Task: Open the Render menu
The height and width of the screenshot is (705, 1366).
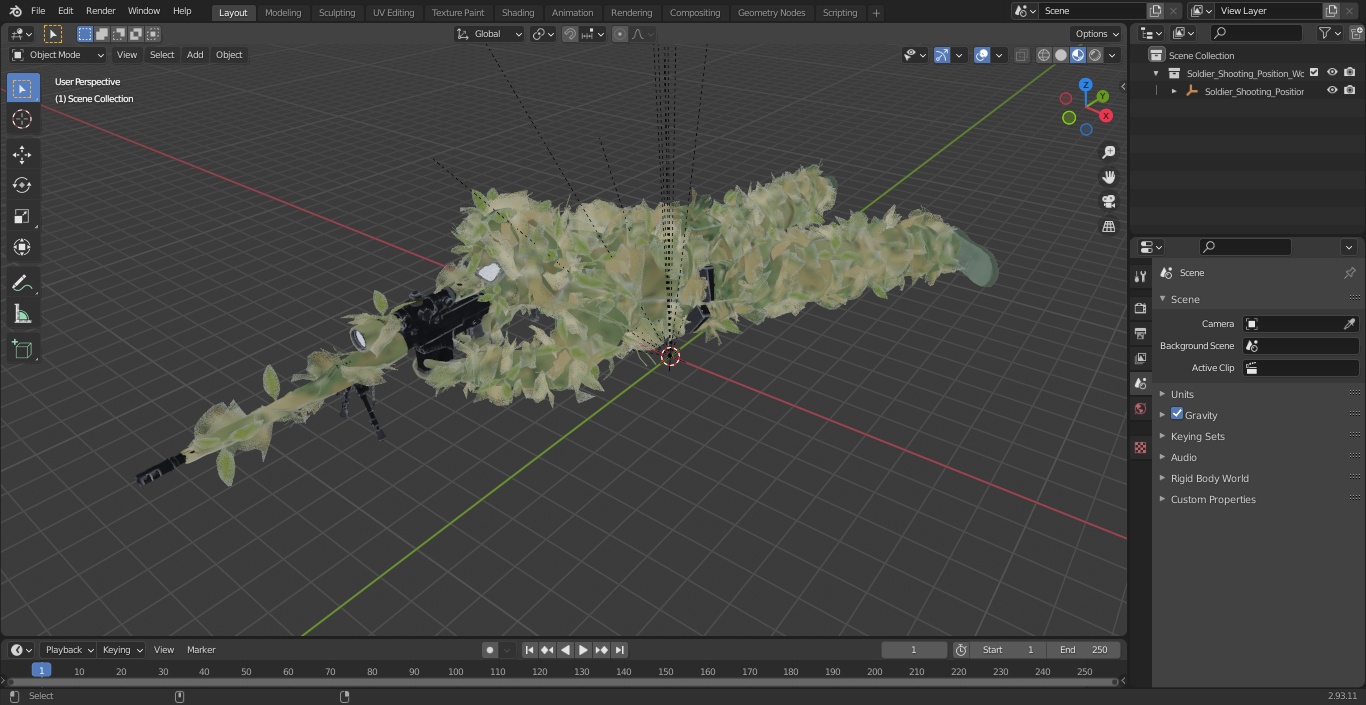Action: (100, 11)
